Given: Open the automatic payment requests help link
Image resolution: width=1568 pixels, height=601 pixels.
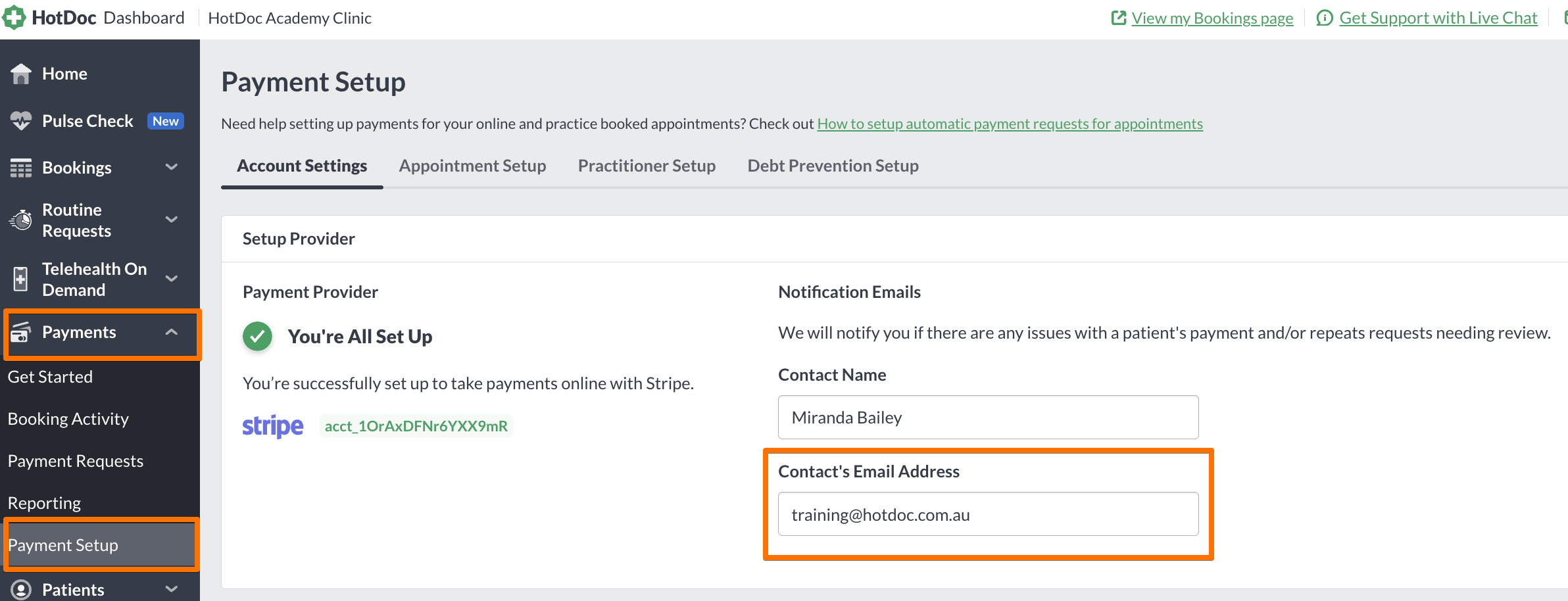Looking at the screenshot, I should pyautogui.click(x=1010, y=124).
